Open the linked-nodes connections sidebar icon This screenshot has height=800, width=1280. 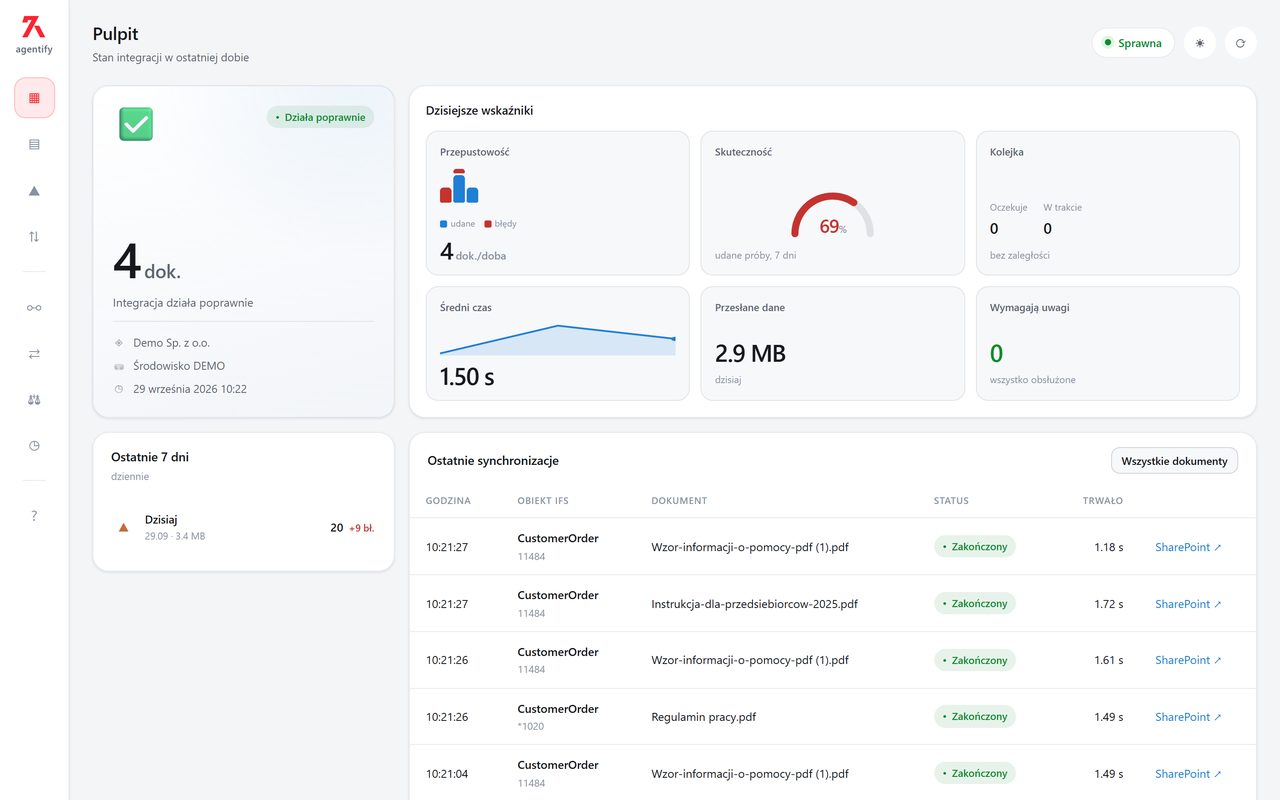pyautogui.click(x=34, y=307)
